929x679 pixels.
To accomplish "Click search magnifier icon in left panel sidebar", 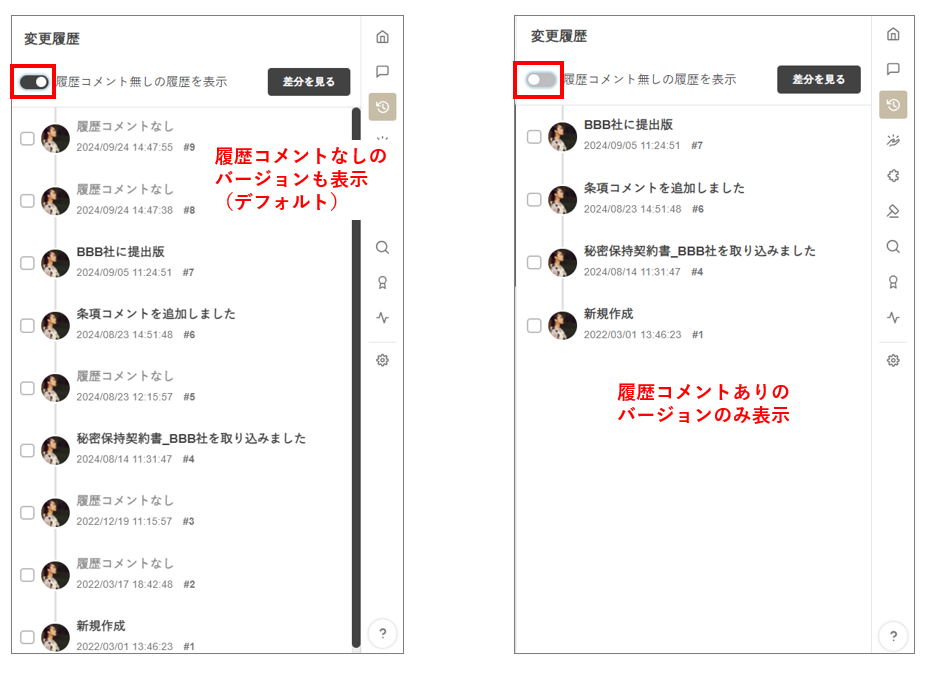I will pos(382,247).
